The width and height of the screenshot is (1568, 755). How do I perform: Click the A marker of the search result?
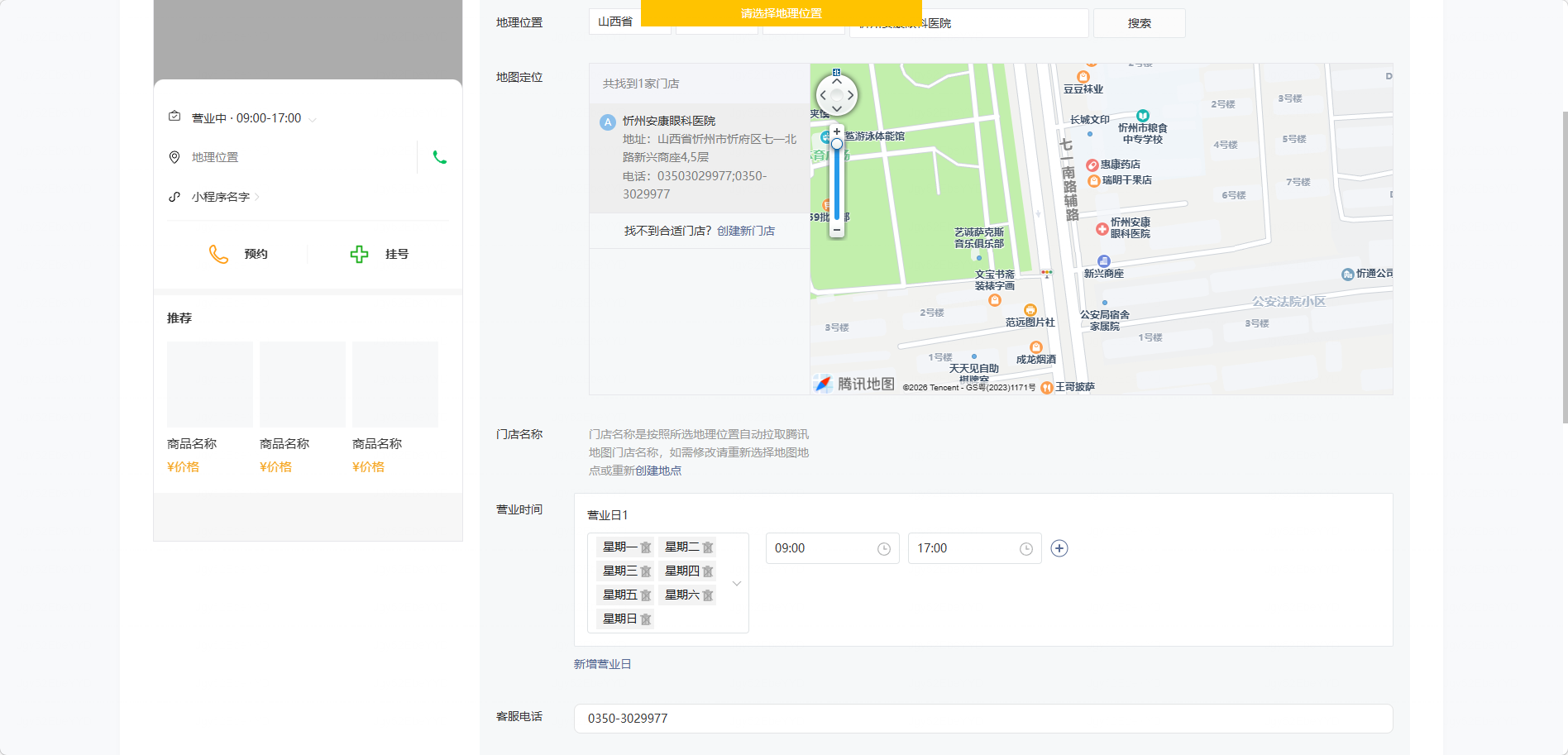point(608,122)
